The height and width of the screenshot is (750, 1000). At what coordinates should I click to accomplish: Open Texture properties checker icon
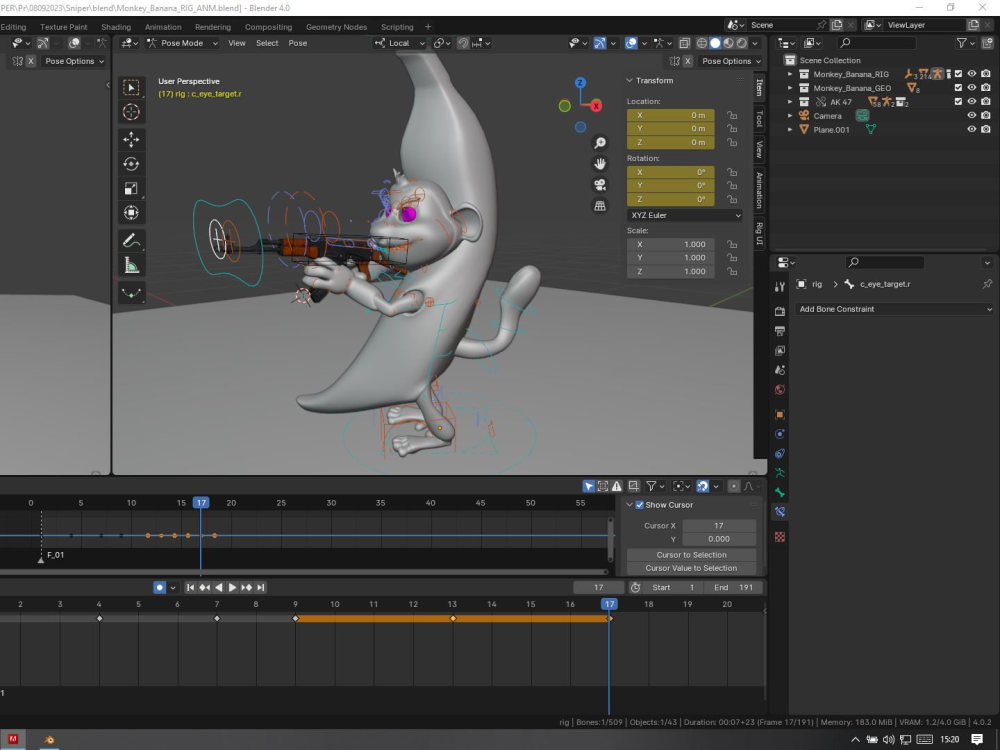pyautogui.click(x=779, y=537)
